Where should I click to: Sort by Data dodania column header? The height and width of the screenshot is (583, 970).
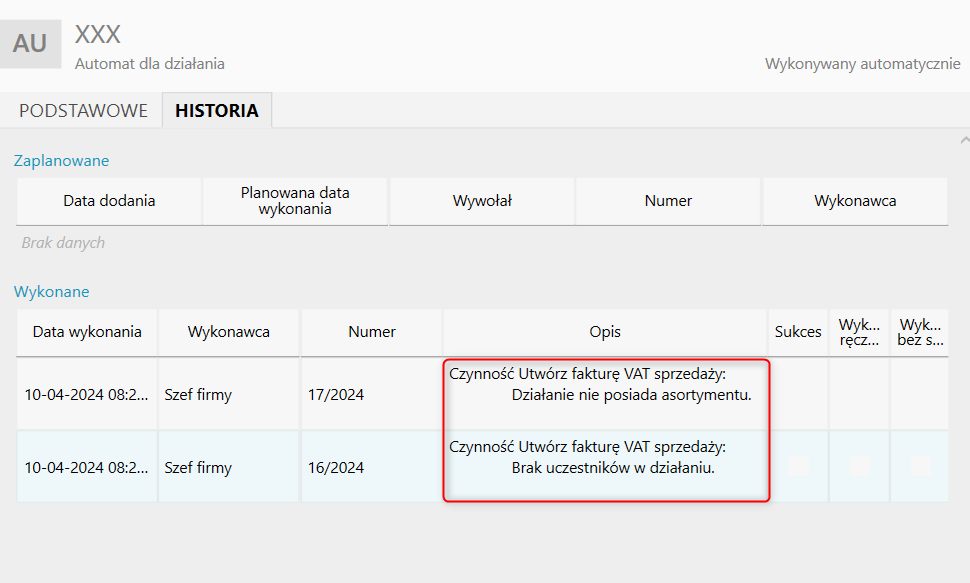pyautogui.click(x=109, y=201)
